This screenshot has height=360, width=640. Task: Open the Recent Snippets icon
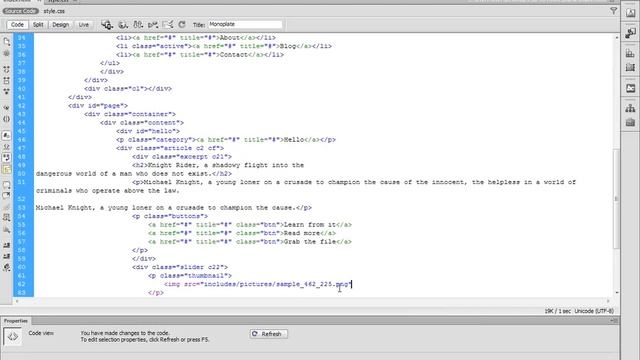7,218
